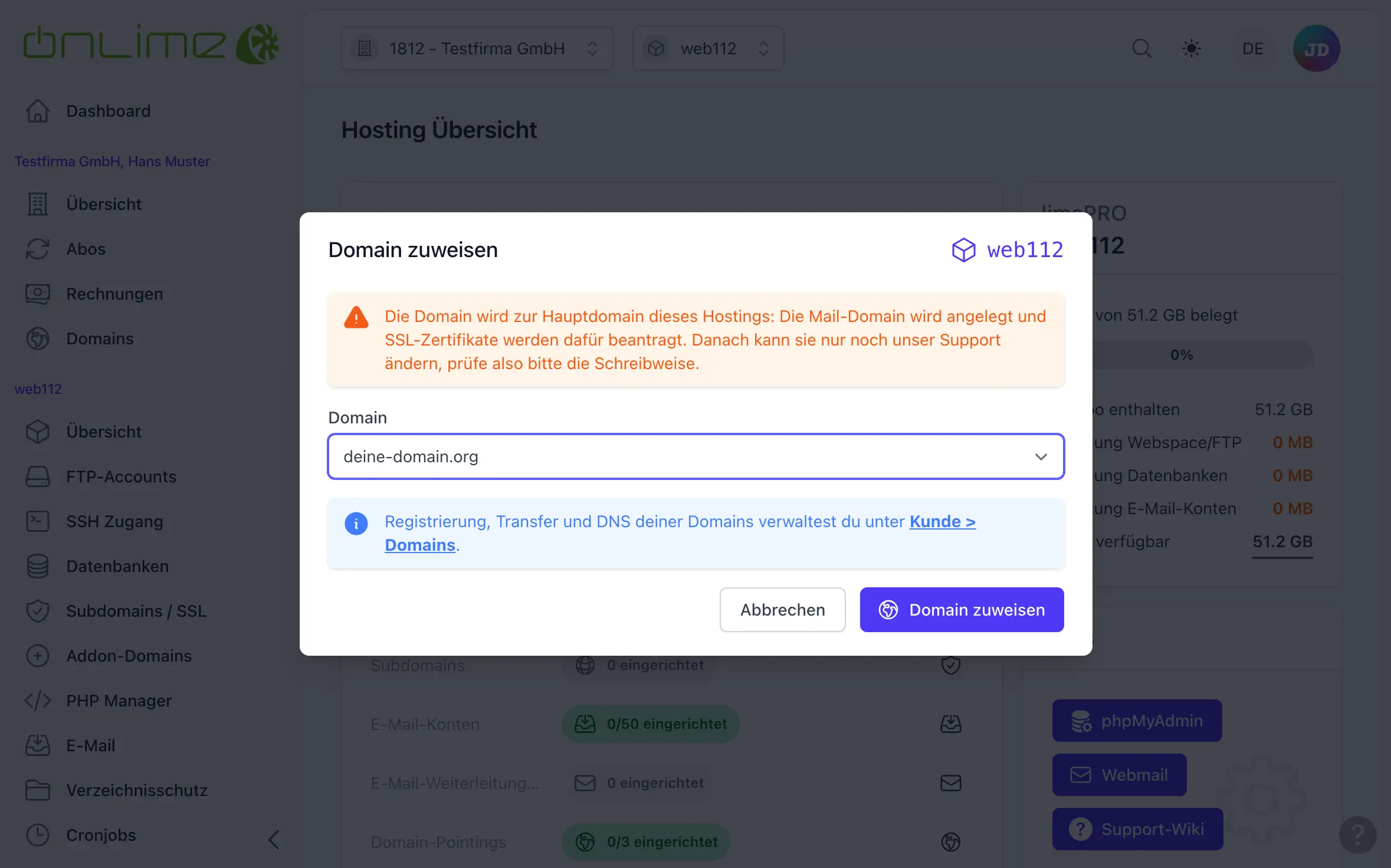The width and height of the screenshot is (1391, 868).
Task: Open the web112 hosting selector
Action: (x=708, y=48)
